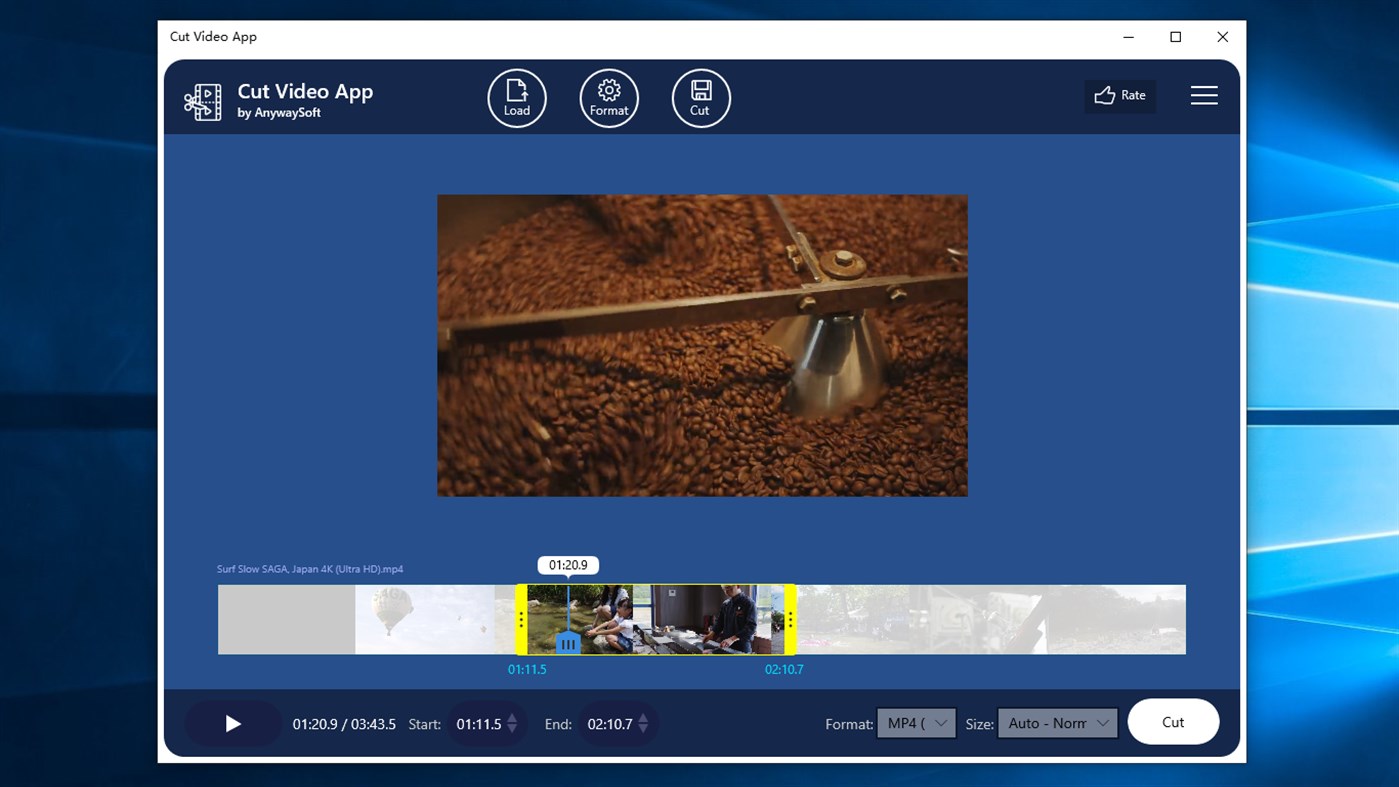1399x787 pixels.
Task: Click the filename Surf Slow SAGA, Japan 4K
Action: click(310, 568)
